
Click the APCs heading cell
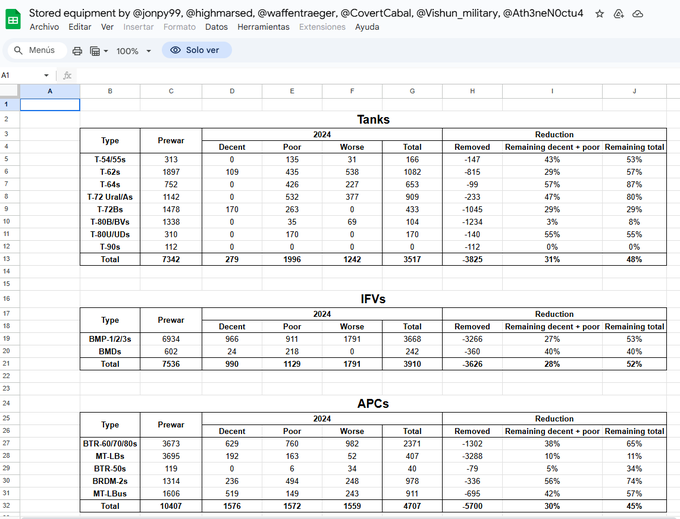pos(373,404)
